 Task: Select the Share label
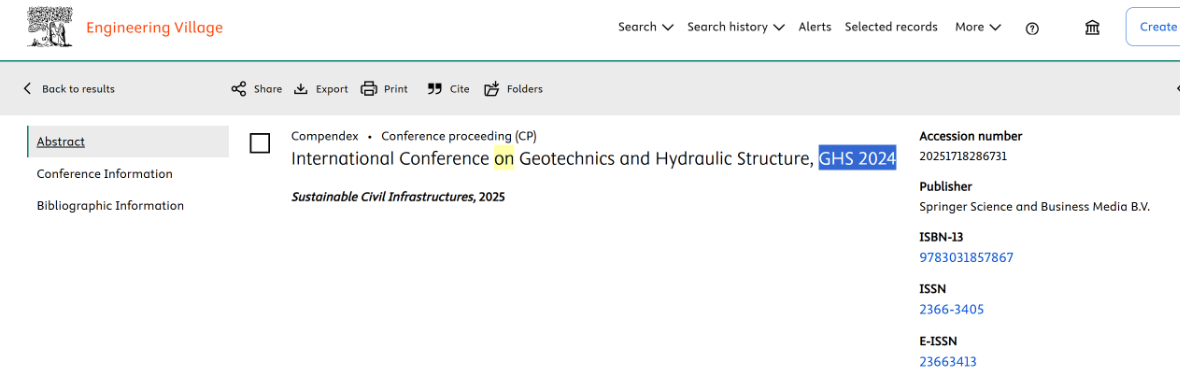268,89
